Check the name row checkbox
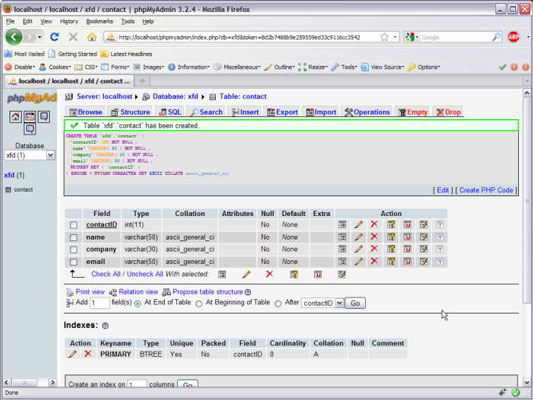533x400 pixels. (73, 237)
